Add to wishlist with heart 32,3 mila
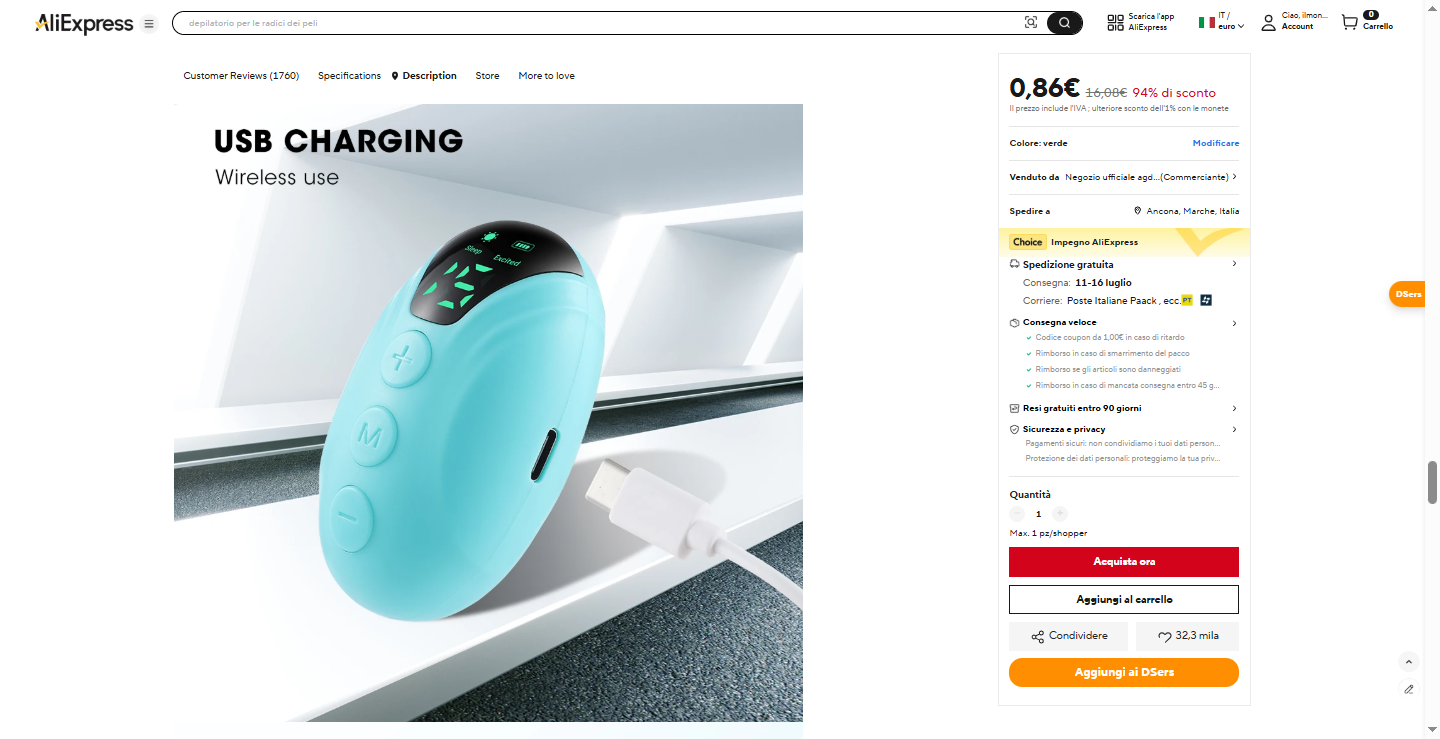The image size is (1440, 739). (1188, 636)
